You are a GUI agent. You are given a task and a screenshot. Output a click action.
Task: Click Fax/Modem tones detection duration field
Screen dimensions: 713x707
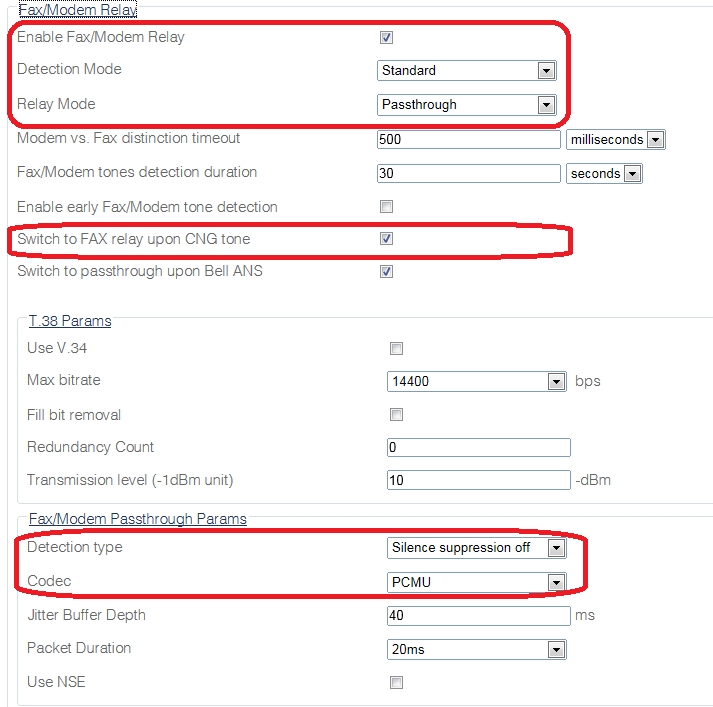tap(468, 173)
